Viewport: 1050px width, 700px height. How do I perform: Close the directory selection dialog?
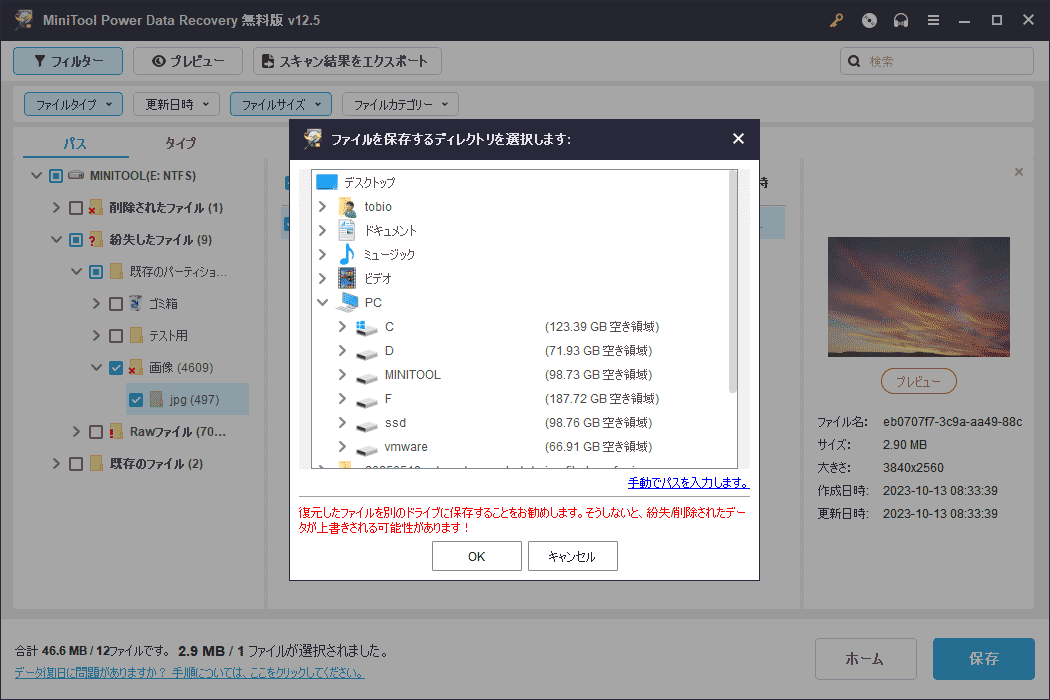(x=738, y=139)
